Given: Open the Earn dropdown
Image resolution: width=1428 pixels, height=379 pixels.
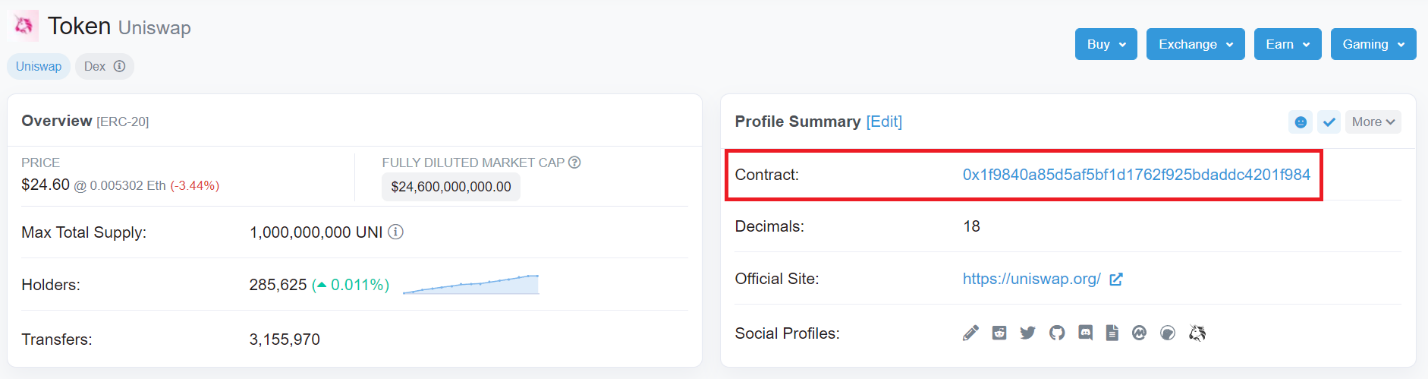Looking at the screenshot, I should coord(1288,44).
